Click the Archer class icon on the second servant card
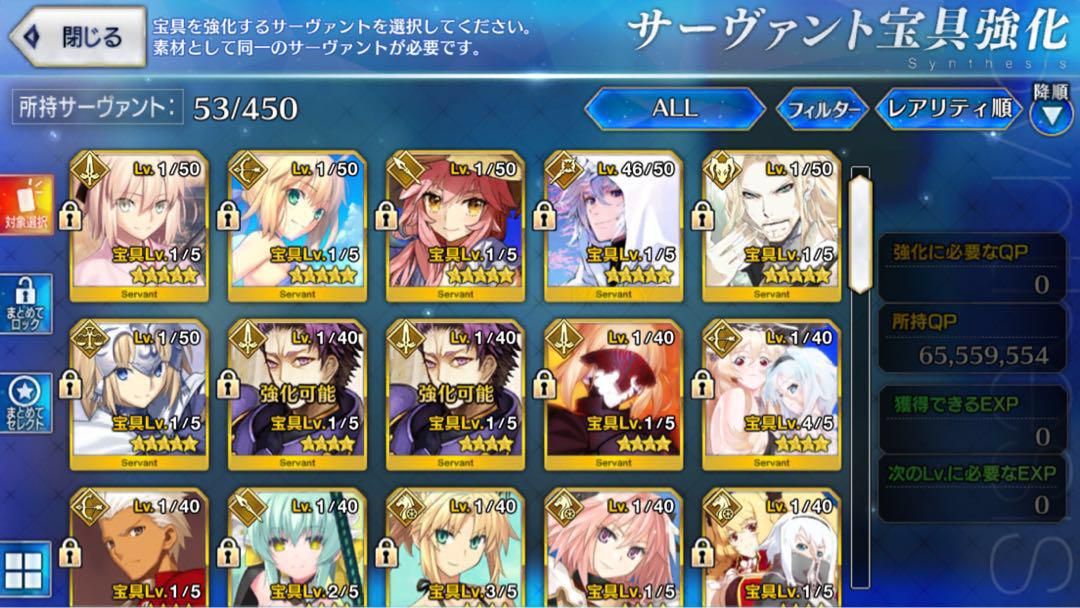The height and width of the screenshot is (608, 1080). coord(248,169)
